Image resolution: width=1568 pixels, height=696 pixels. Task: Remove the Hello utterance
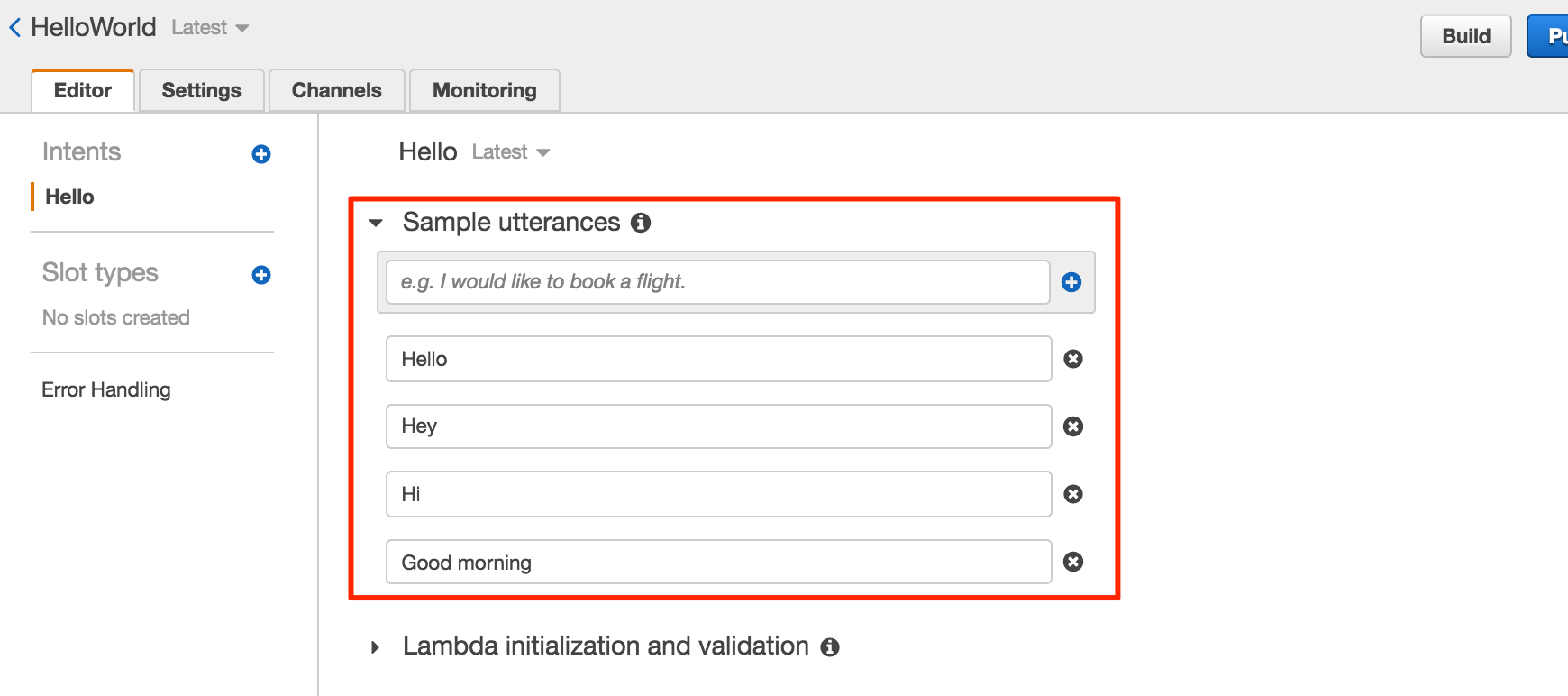pos(1073,359)
